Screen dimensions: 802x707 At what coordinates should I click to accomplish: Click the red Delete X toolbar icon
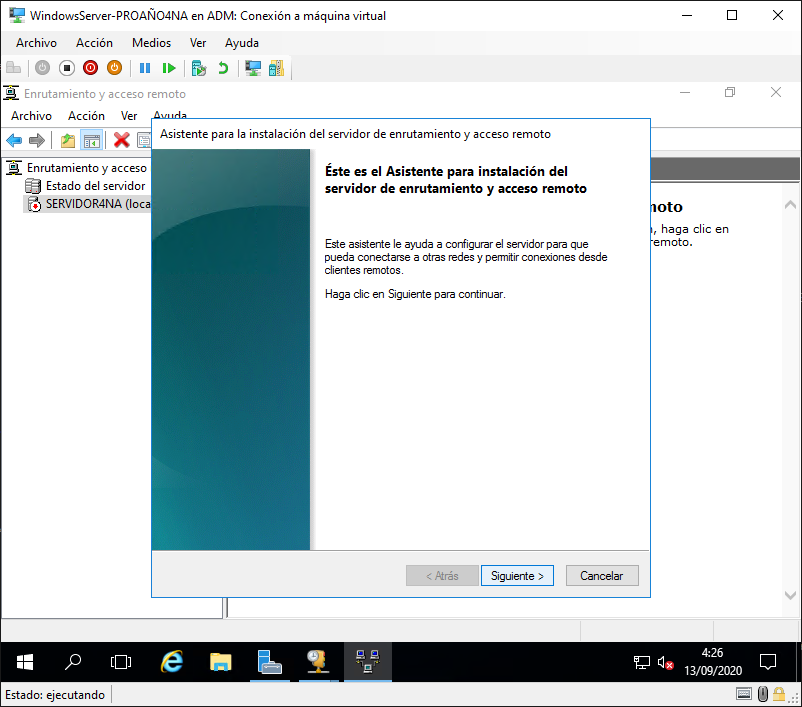[x=121, y=140]
